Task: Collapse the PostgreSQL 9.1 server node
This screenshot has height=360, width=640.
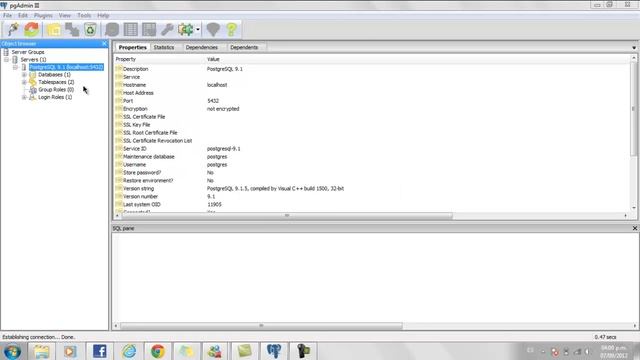Action: (x=16, y=67)
